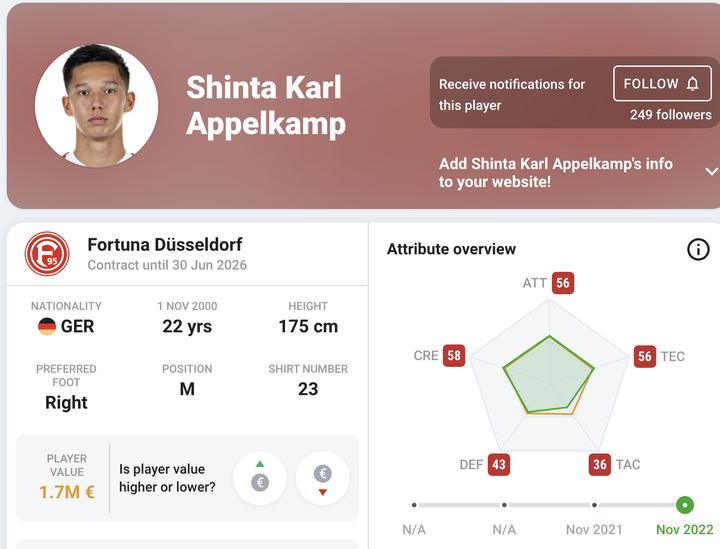The width and height of the screenshot is (720, 549).
Task: Click the 1.7M € player value
Action: [67, 492]
